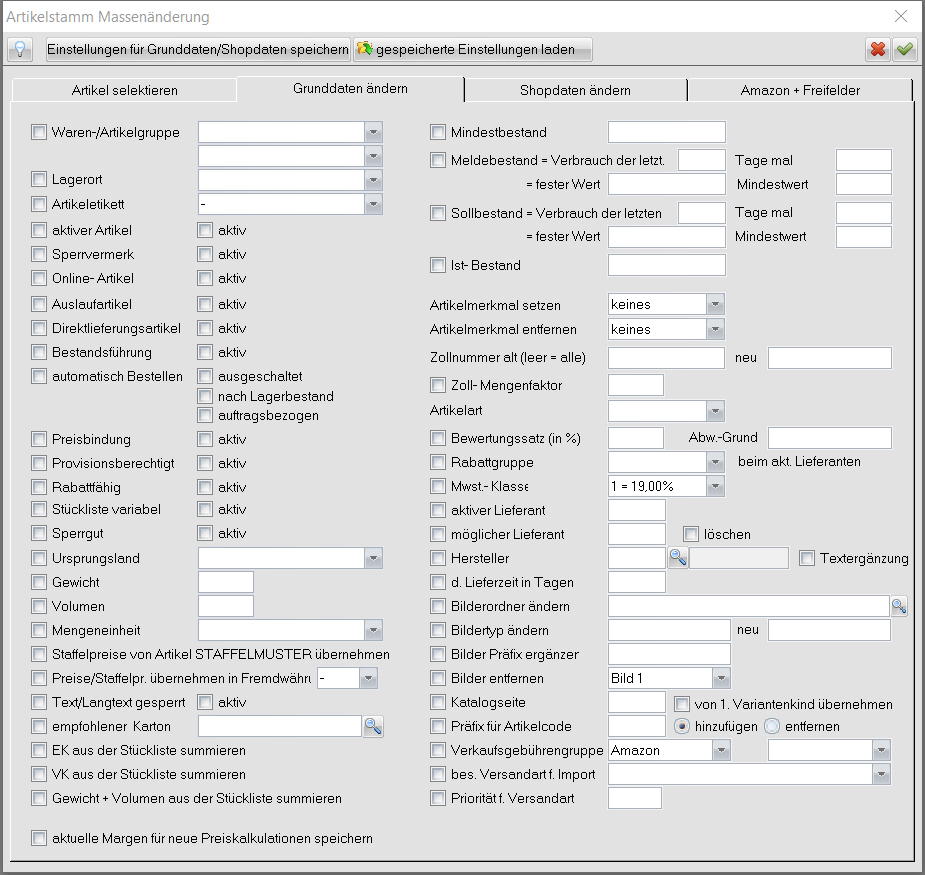
Task: Check the Textergänzung checkbox
Action: point(807,558)
